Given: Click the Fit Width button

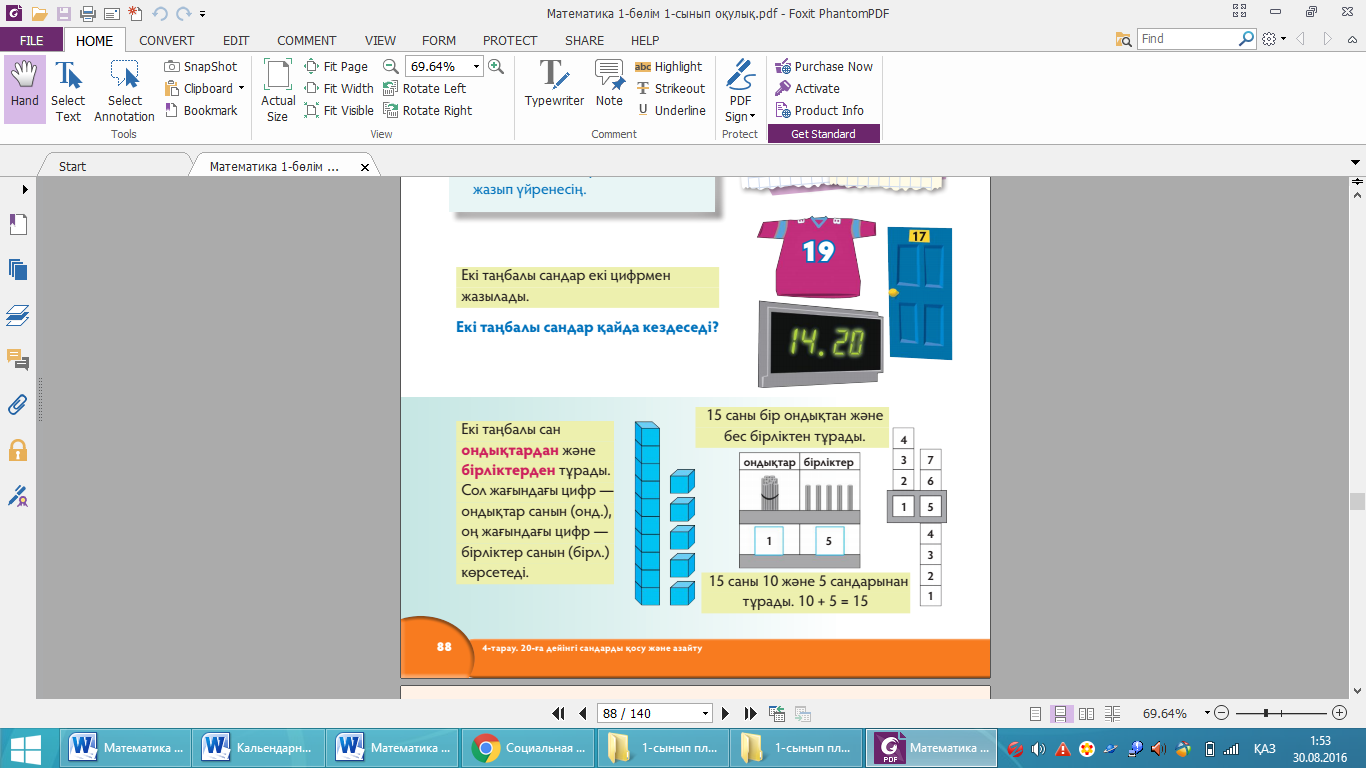Looking at the screenshot, I should [x=339, y=89].
